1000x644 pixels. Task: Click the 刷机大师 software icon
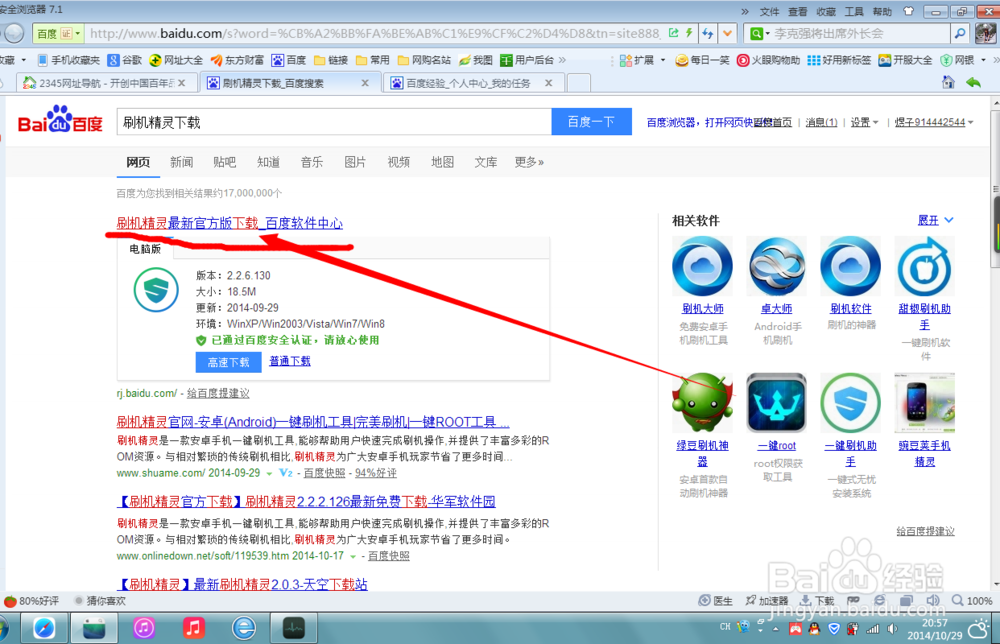click(702, 267)
